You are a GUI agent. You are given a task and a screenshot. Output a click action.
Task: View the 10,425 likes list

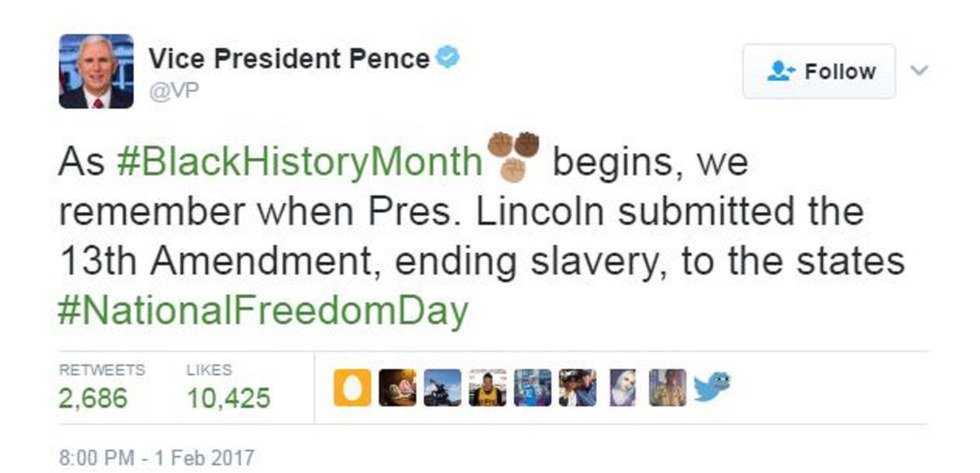(228, 398)
